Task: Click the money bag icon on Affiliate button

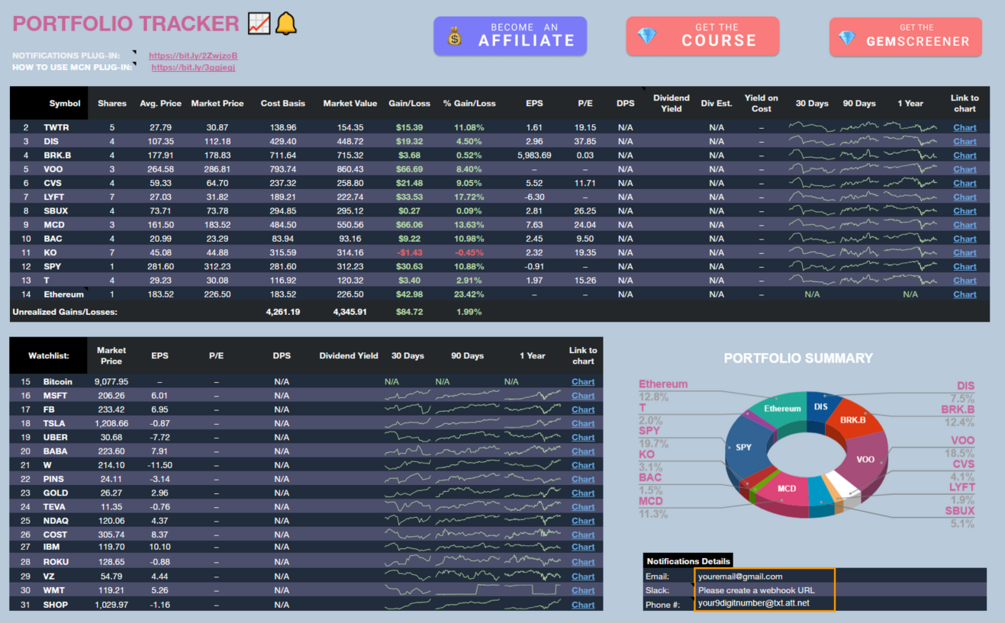Action: (454, 37)
